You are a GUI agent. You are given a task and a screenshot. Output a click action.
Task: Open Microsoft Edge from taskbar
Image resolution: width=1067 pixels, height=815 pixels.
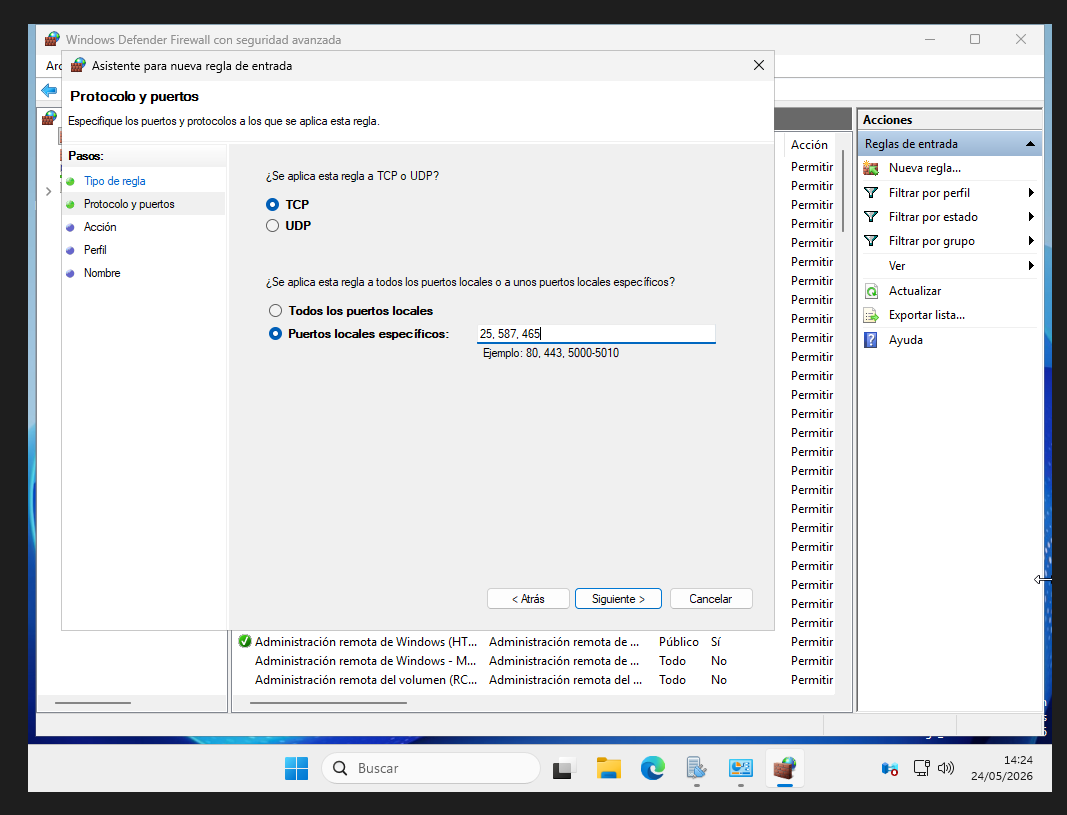point(653,769)
